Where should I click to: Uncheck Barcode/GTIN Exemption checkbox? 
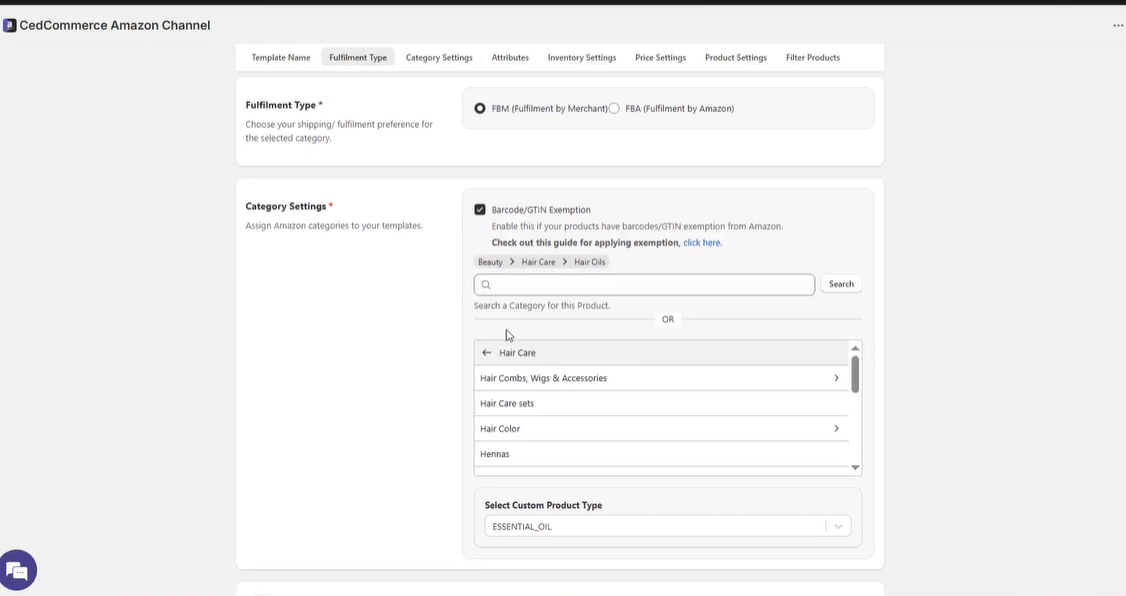pos(480,210)
